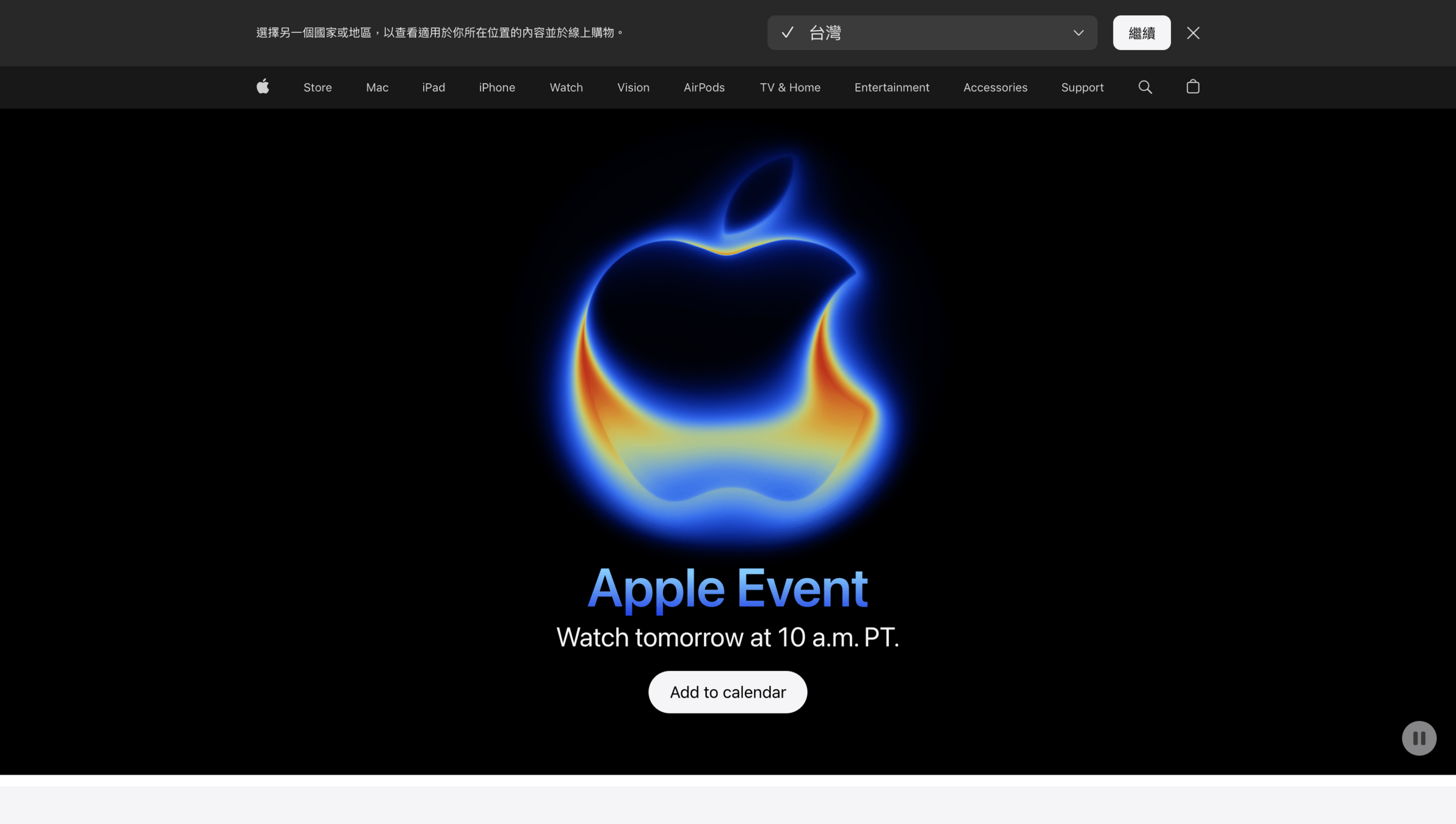Open the shopping bag icon
The image size is (1456, 824).
pyautogui.click(x=1193, y=87)
